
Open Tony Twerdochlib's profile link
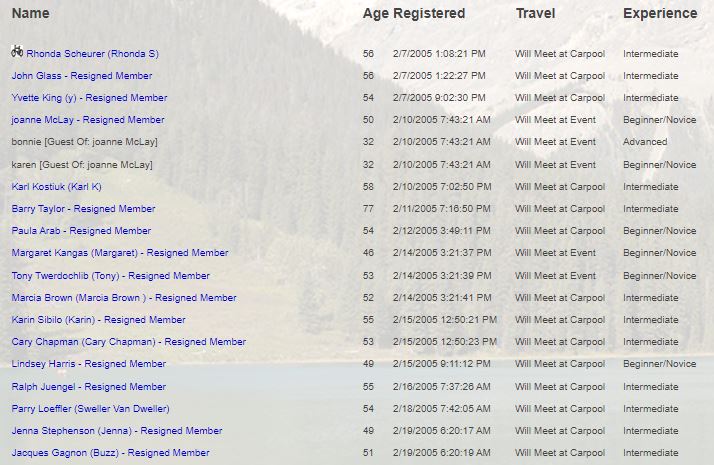point(110,276)
